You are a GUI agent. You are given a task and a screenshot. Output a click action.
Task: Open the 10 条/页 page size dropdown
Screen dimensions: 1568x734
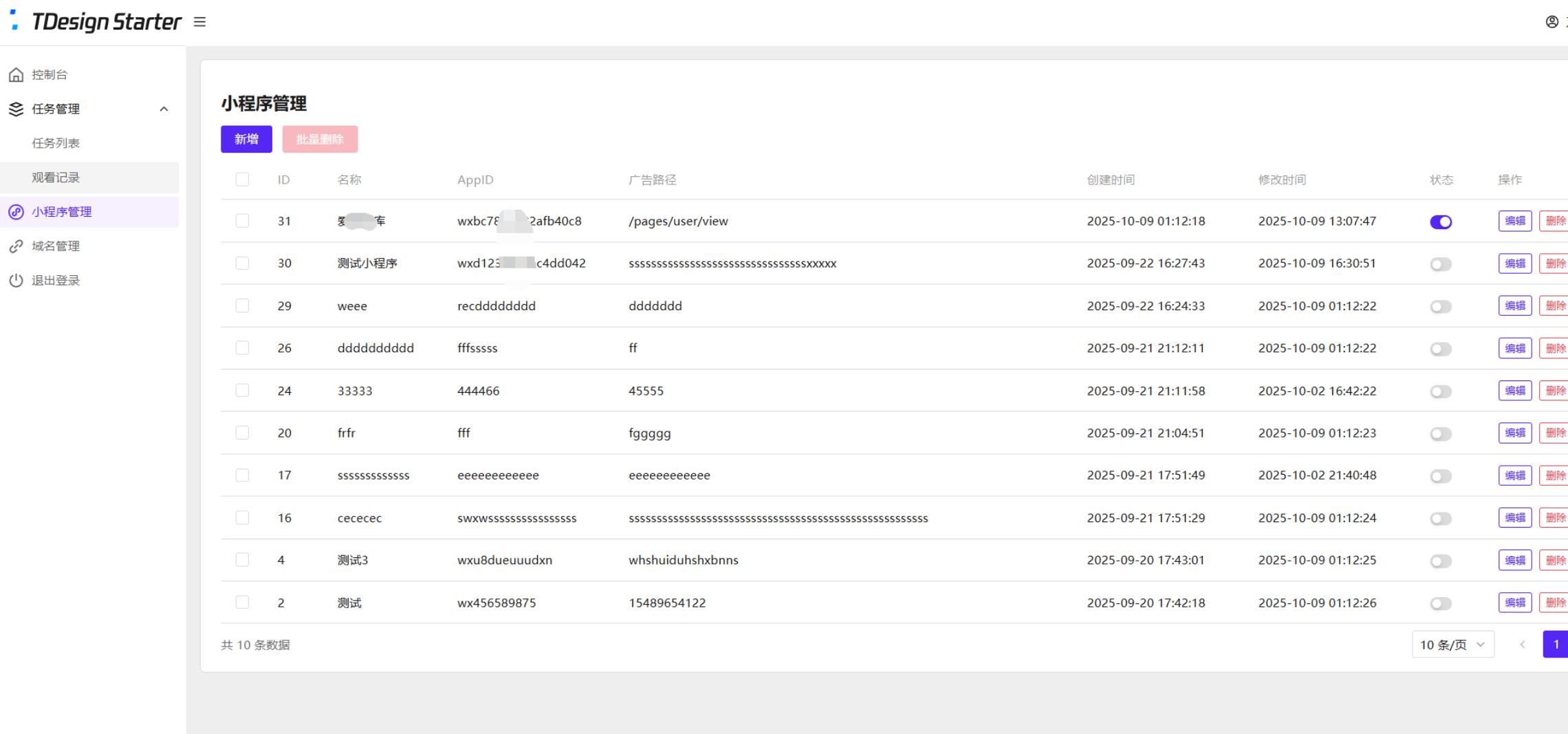click(x=1452, y=645)
